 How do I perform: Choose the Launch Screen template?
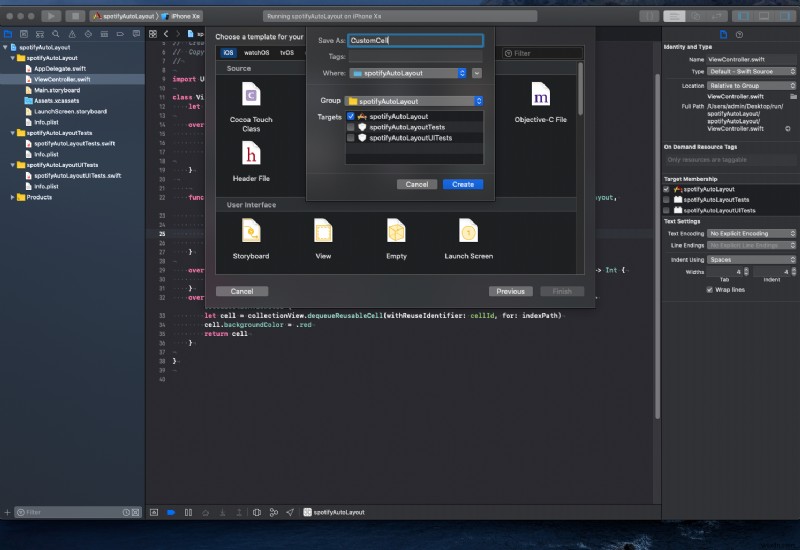point(468,232)
